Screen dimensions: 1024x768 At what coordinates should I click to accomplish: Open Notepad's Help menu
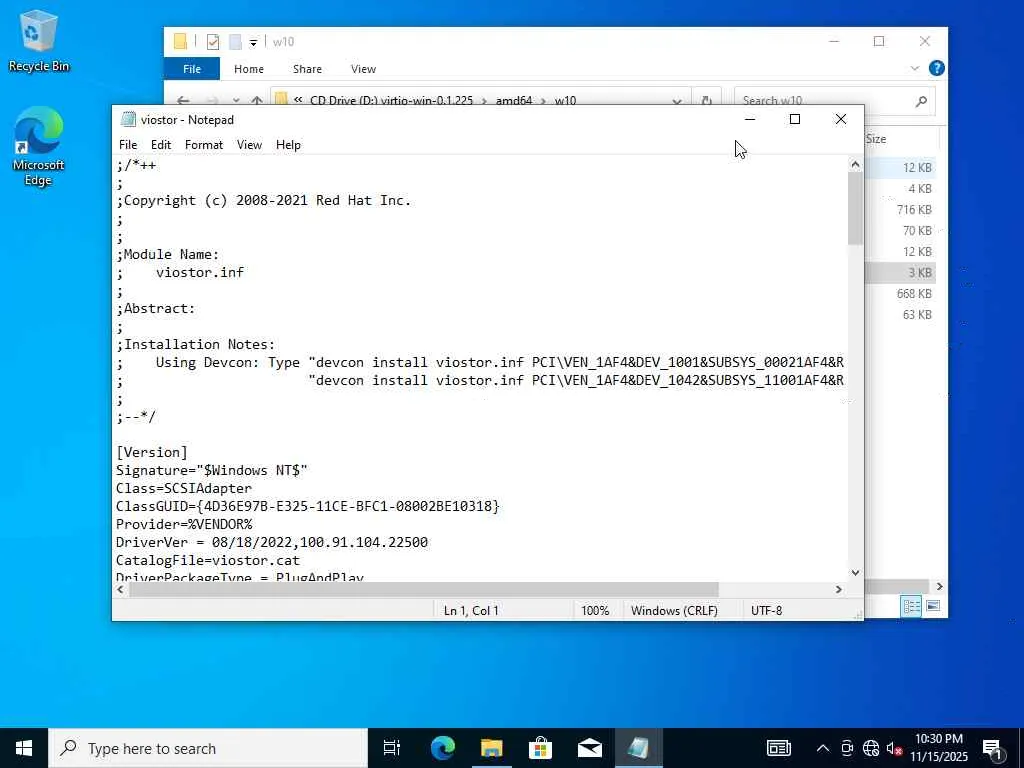[x=288, y=145]
